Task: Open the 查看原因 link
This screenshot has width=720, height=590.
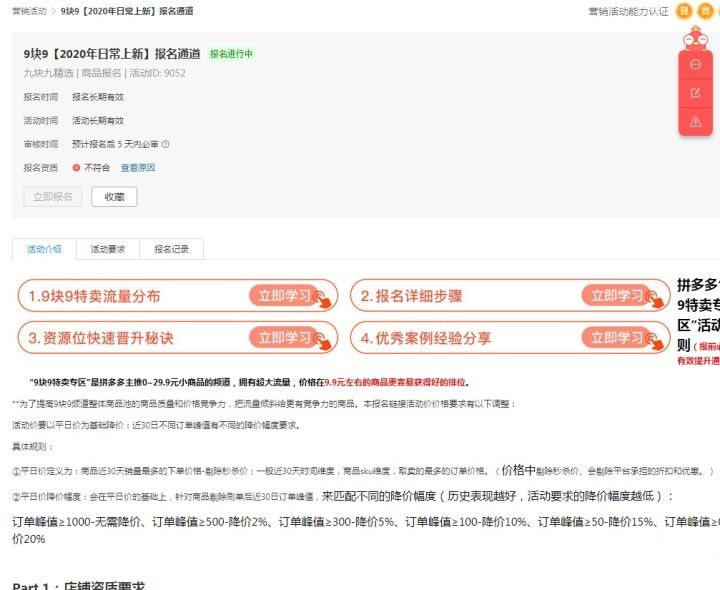Action: (x=138, y=168)
